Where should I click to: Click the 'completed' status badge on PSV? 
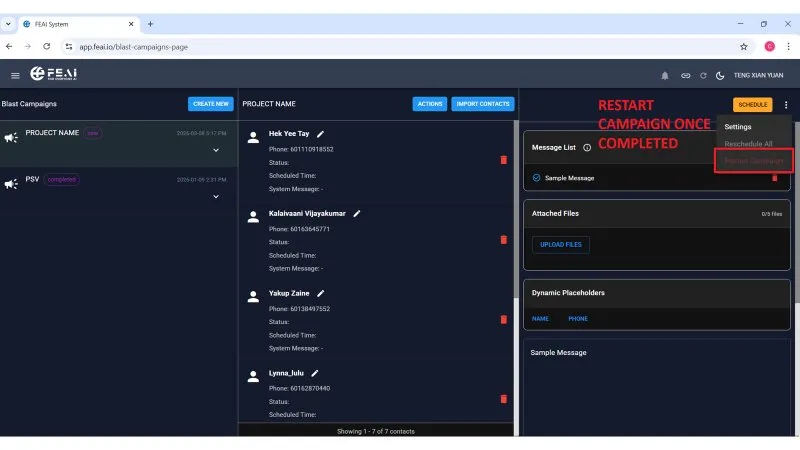pyautogui.click(x=61, y=180)
